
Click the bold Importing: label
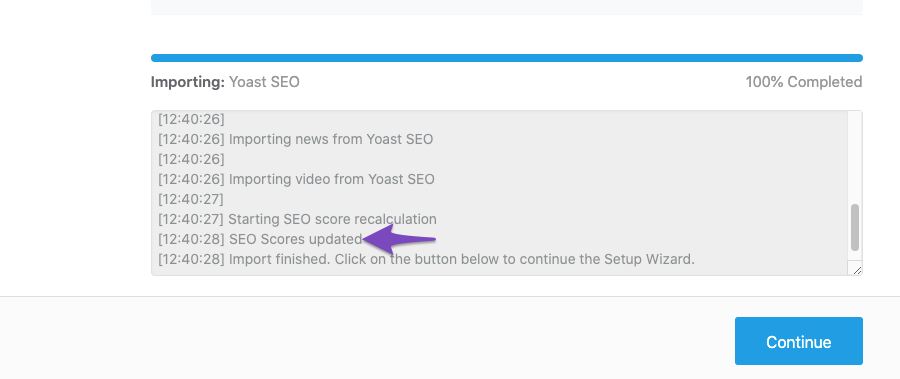point(188,82)
